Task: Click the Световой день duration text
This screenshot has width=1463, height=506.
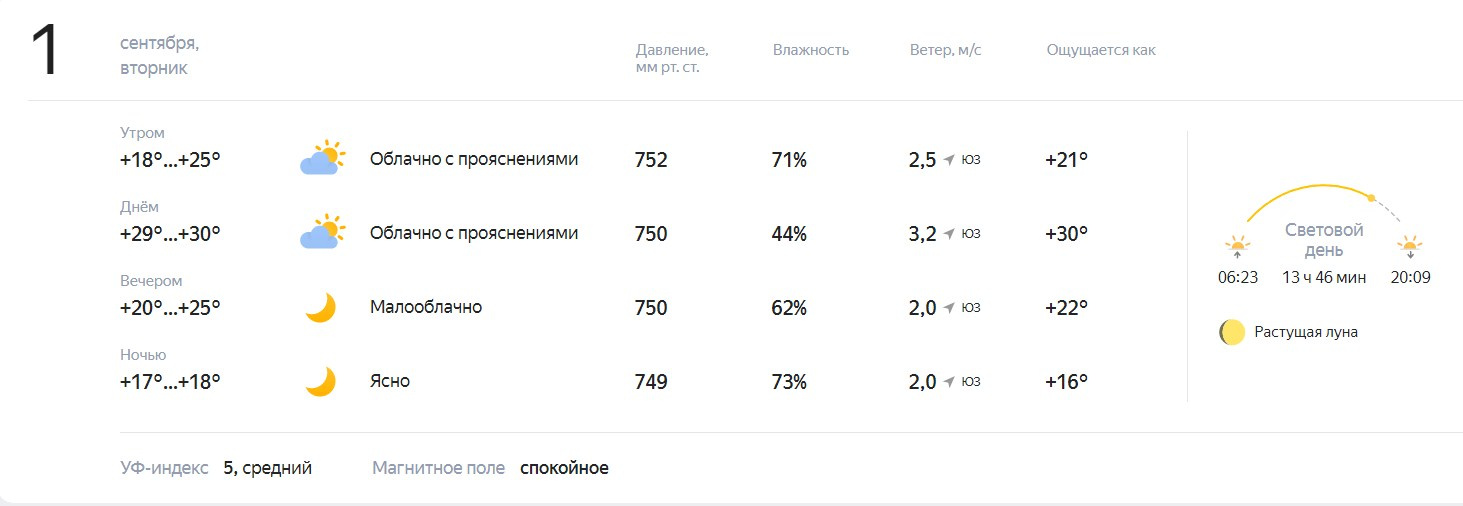Action: click(x=1324, y=278)
